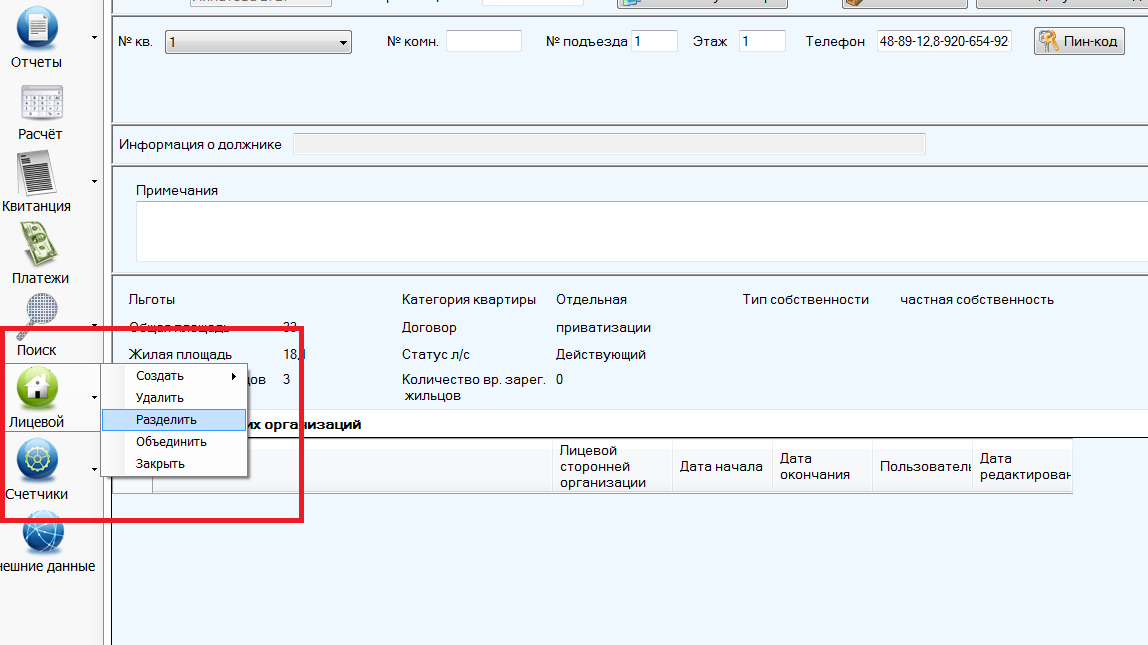Click the Внешние данные globe icon

[x=43, y=533]
